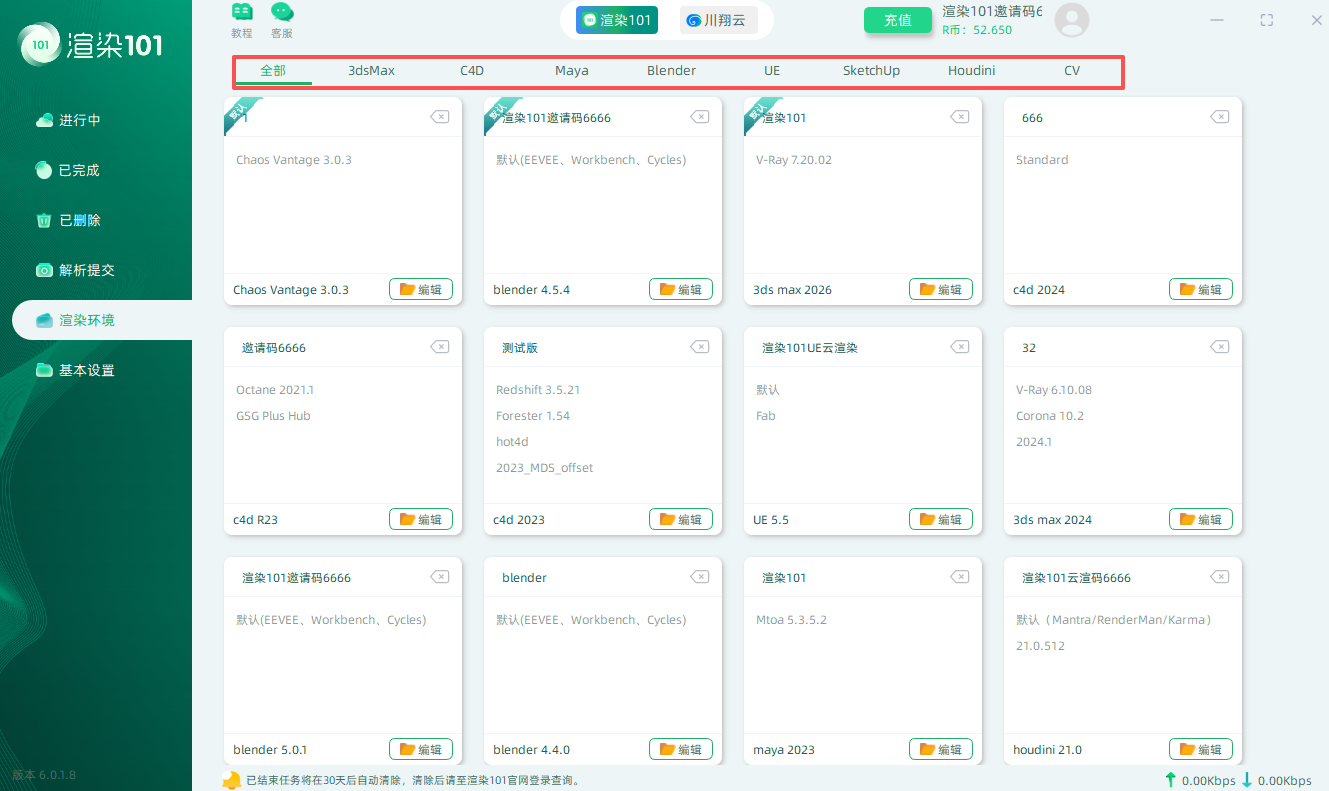Edit the houdini 21.0 environment

pos(1201,749)
